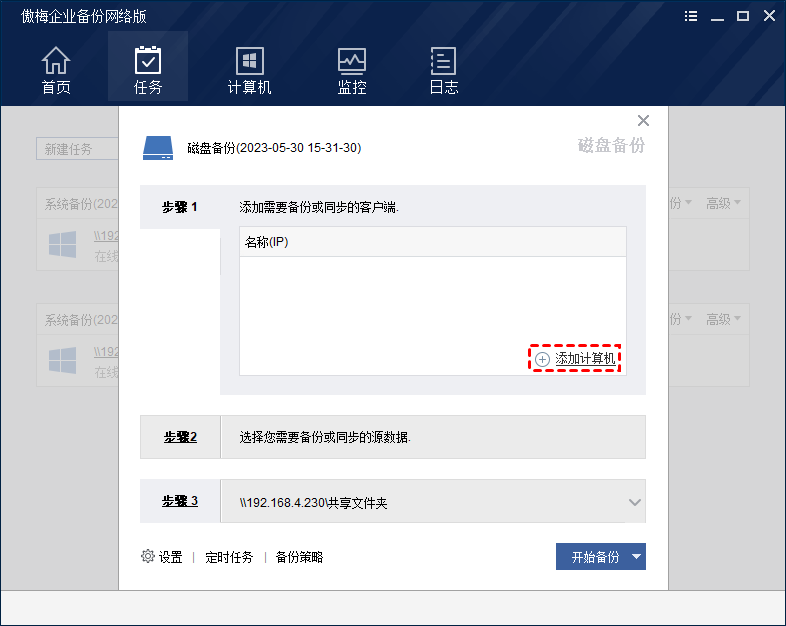Switch to 步骤 3 destination step
The height and width of the screenshot is (626, 786).
coord(180,501)
